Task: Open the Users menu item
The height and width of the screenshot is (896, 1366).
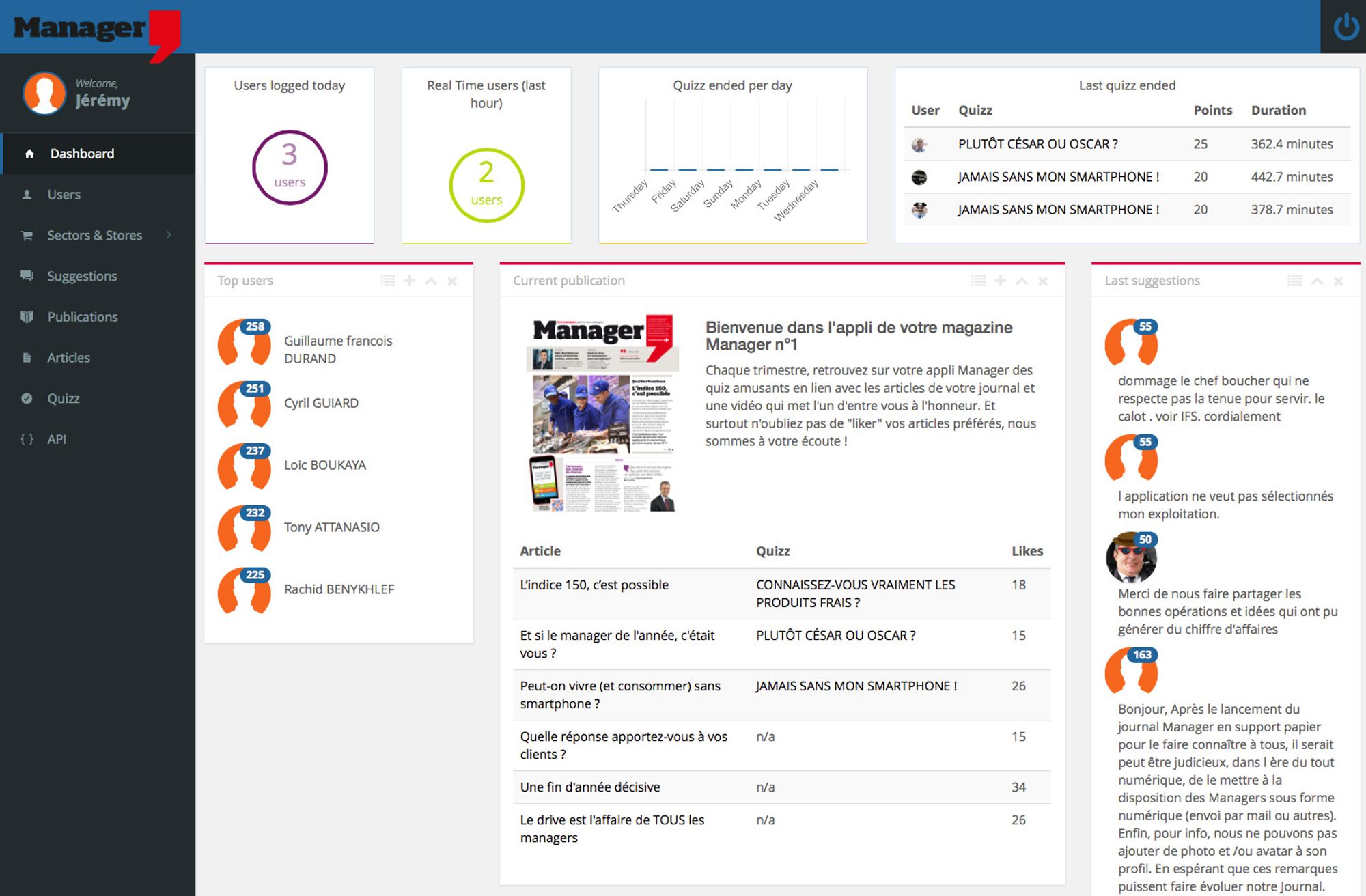Action: [98, 195]
